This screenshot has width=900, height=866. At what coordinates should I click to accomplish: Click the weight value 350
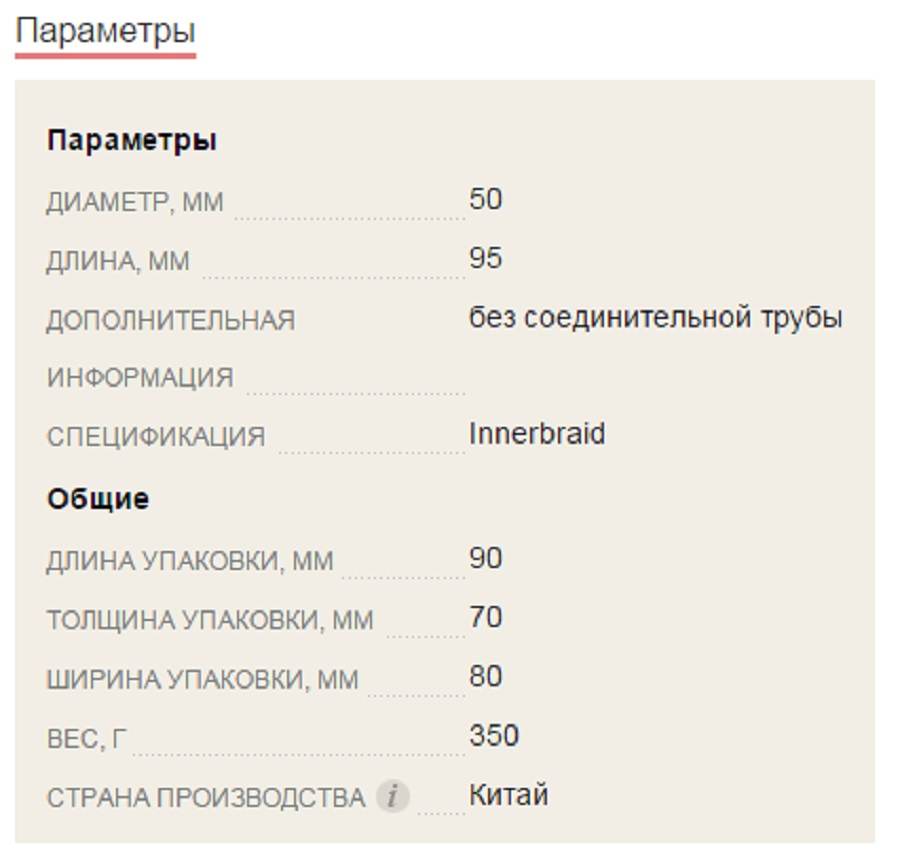point(494,735)
